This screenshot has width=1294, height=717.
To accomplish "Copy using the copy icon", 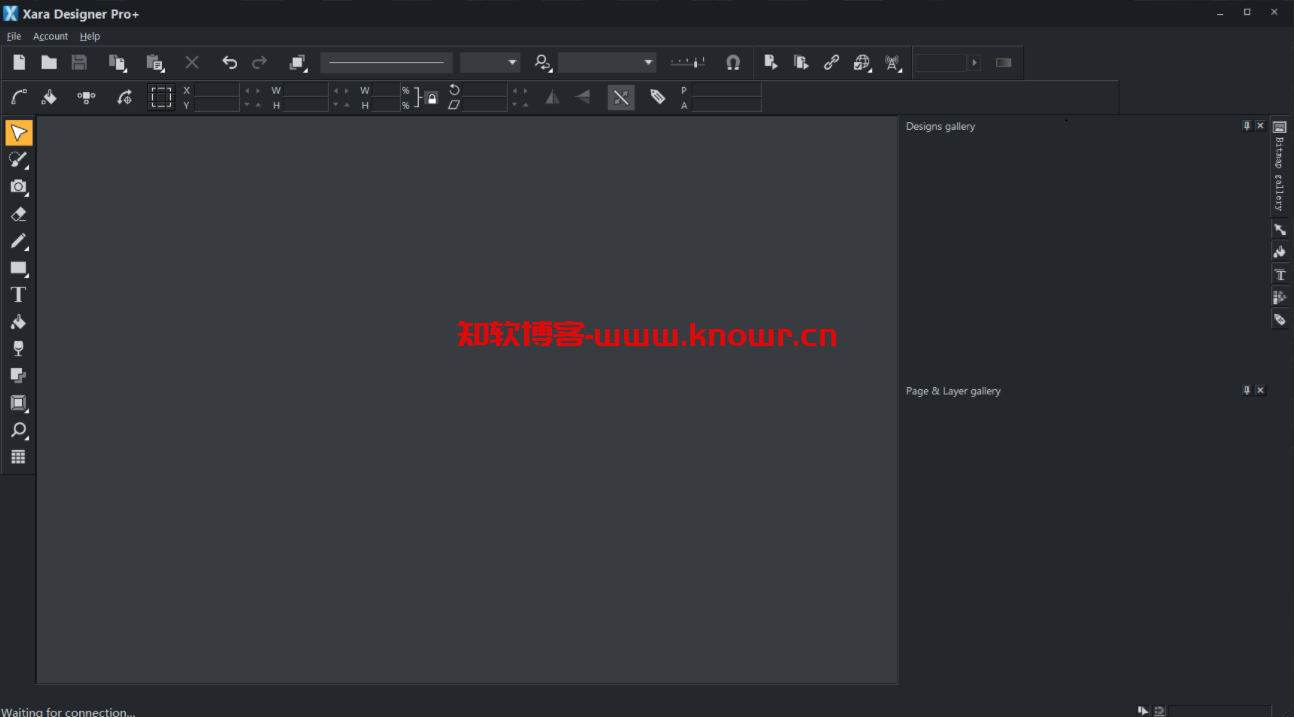I will 118,62.
